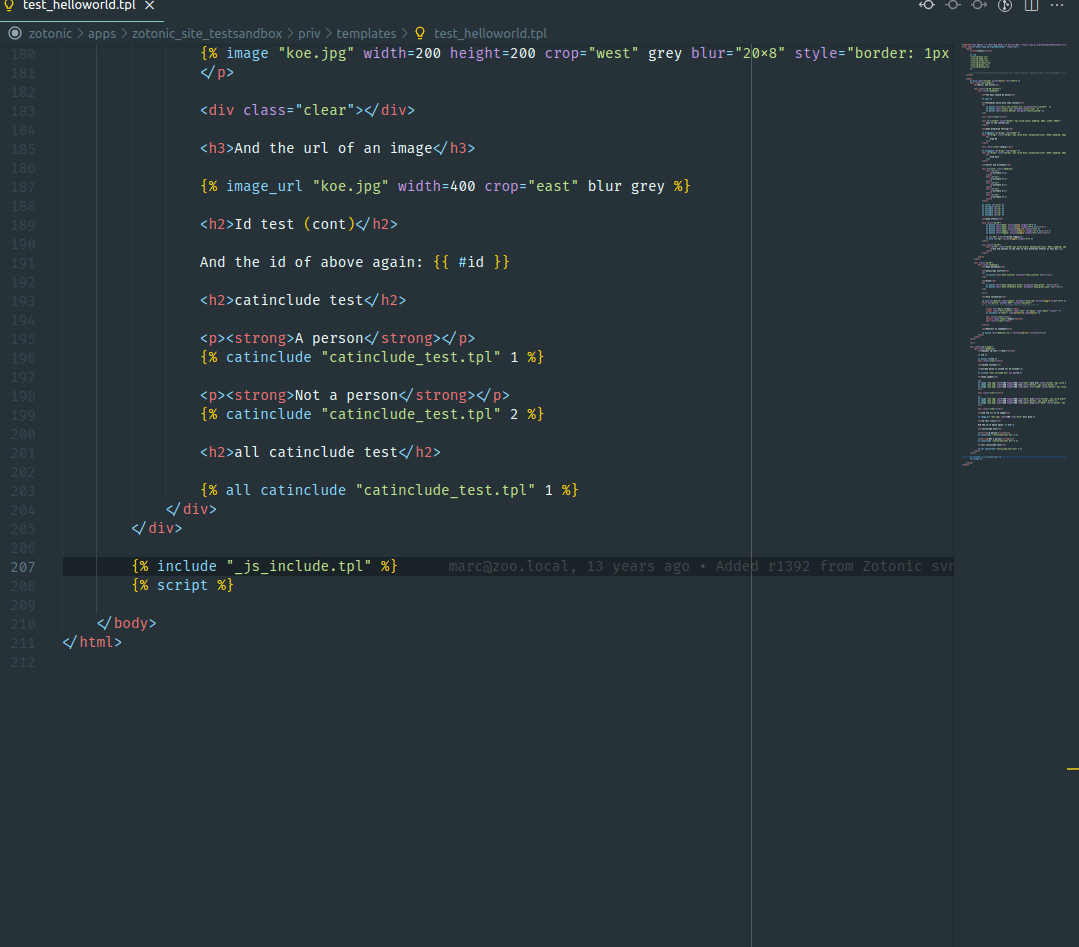Open previous revision with GitLens arrow-left icon
This screenshot has width=1079, height=947.
coord(927,5)
